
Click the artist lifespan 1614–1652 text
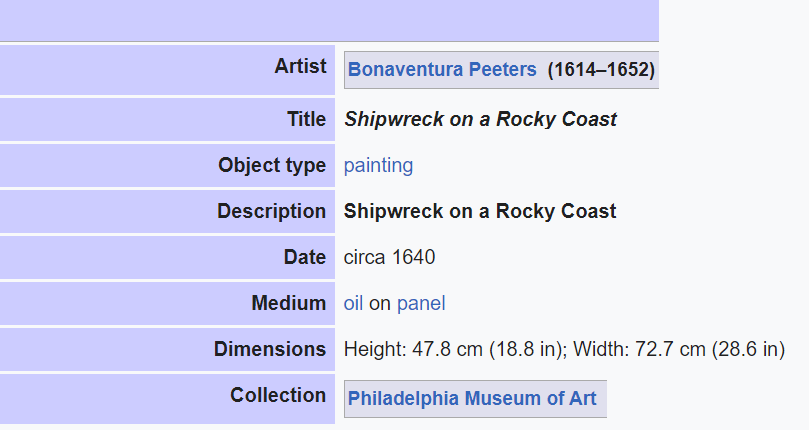(601, 70)
